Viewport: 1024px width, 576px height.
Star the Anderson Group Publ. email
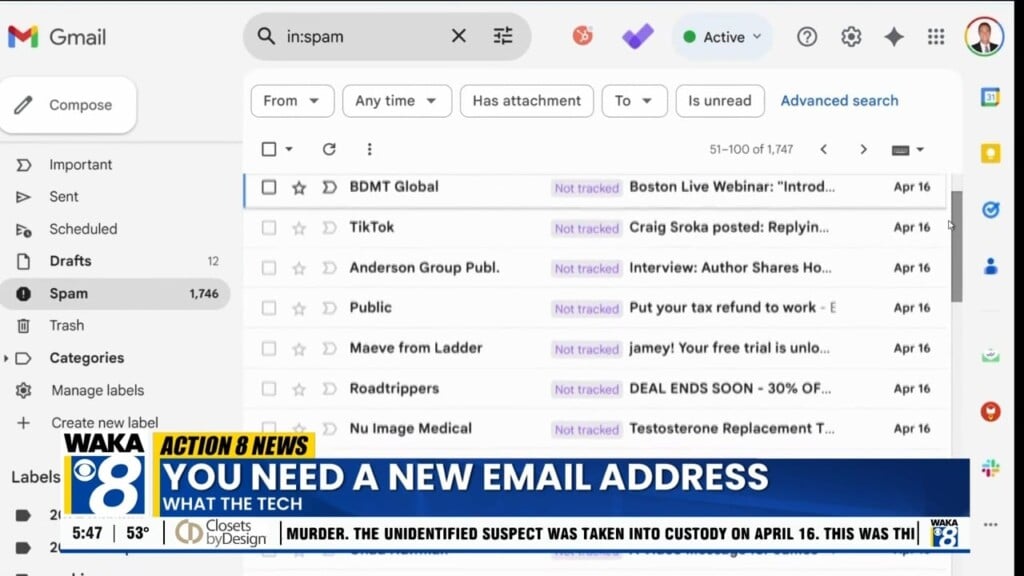(x=299, y=268)
